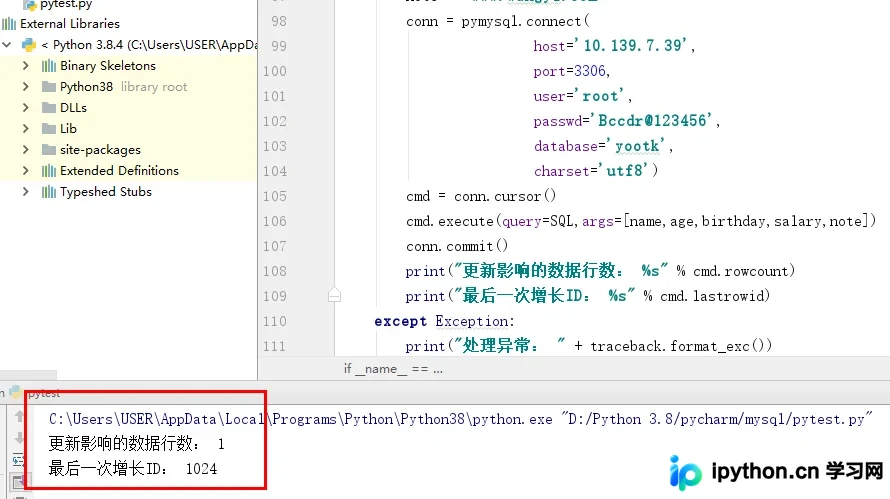Click the Python38 folder icon
Viewport: 890px width, 499px height.
click(49, 87)
